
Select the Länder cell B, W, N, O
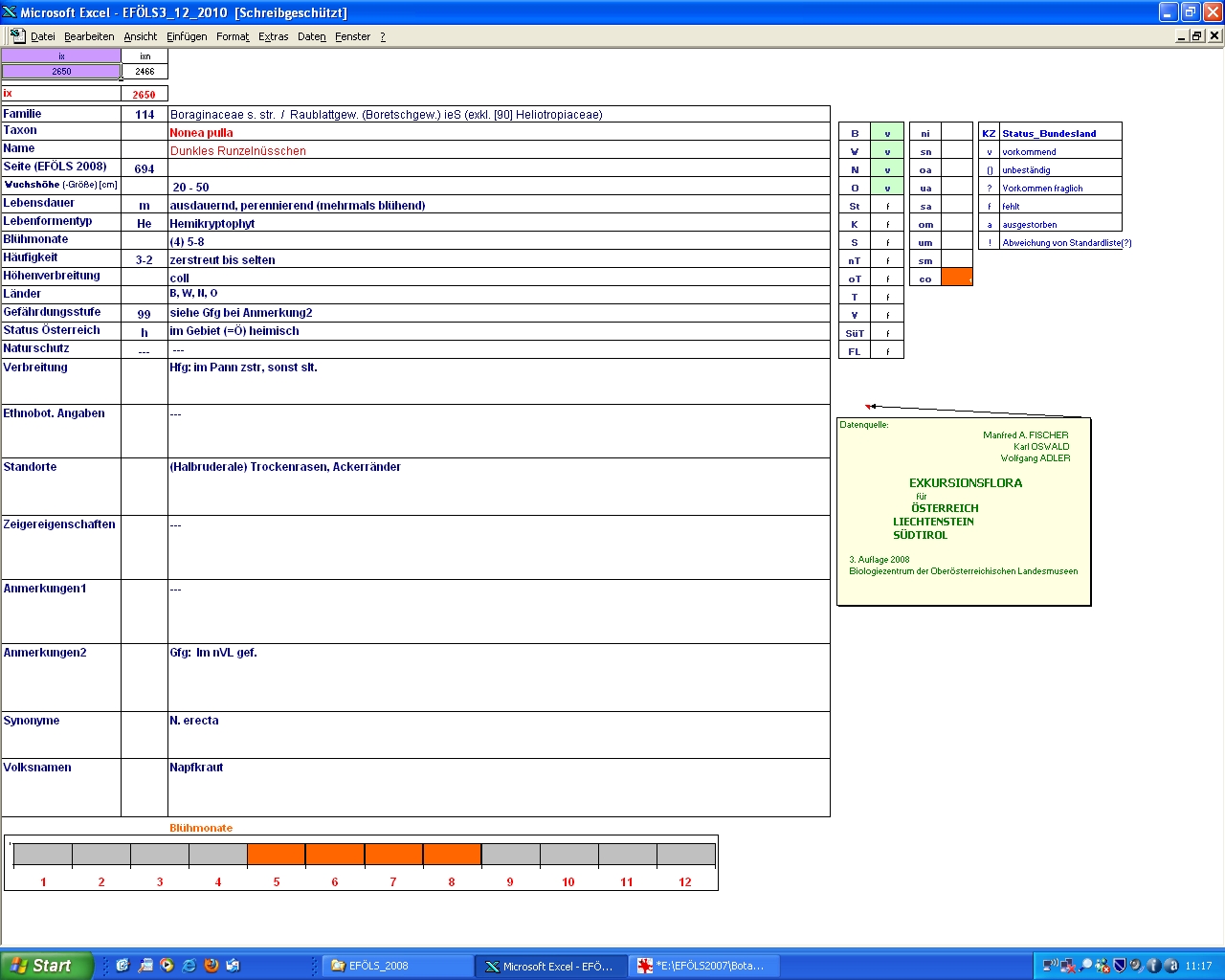pyautogui.click(x=499, y=296)
